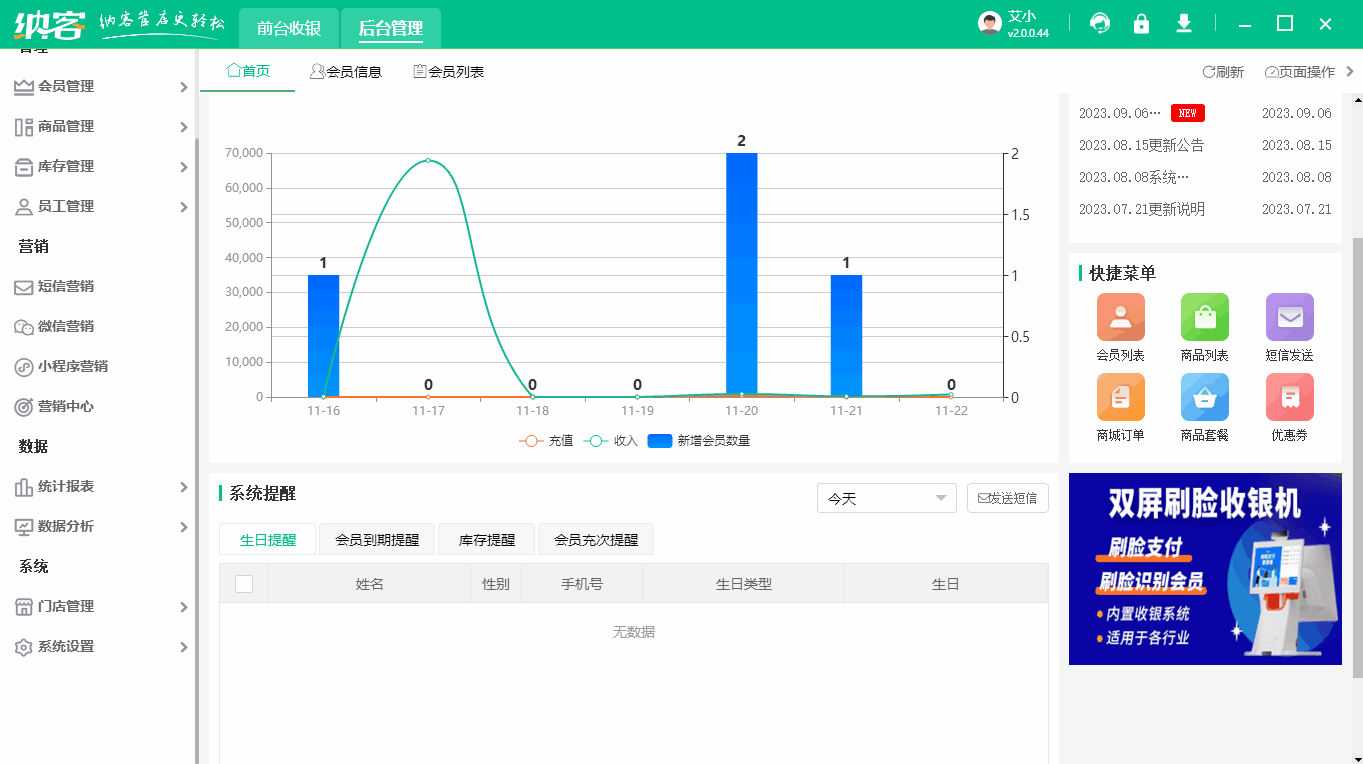Click the customer service headset icon
Viewport: 1363px width, 764px height.
pyautogui.click(x=1099, y=22)
